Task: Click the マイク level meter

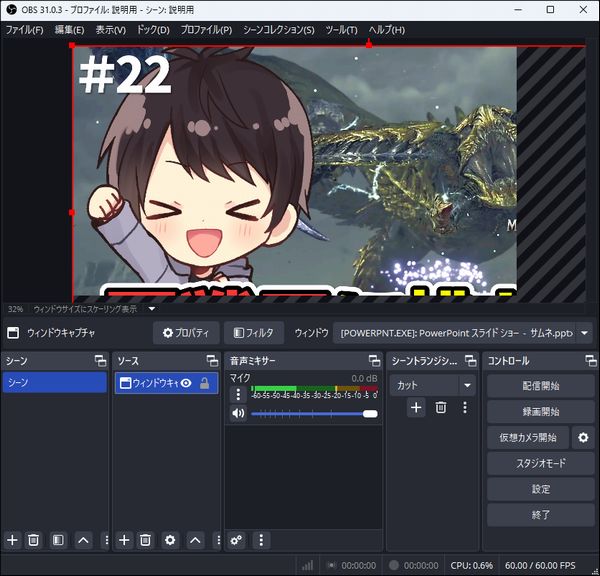Action: (x=315, y=388)
